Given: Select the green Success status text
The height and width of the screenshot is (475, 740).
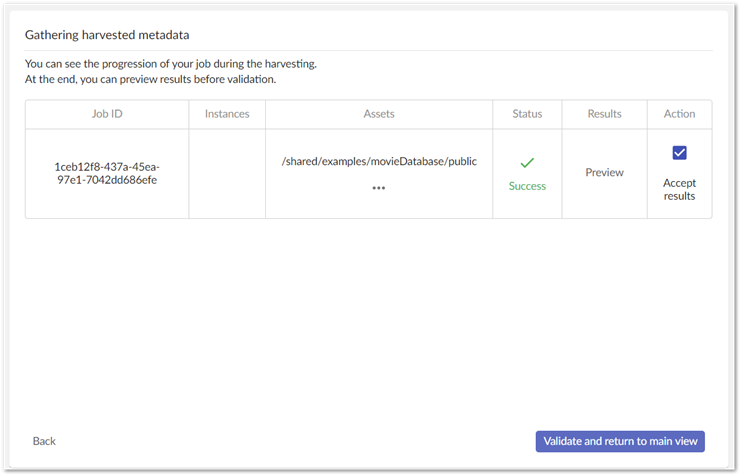Looking at the screenshot, I should point(527,186).
